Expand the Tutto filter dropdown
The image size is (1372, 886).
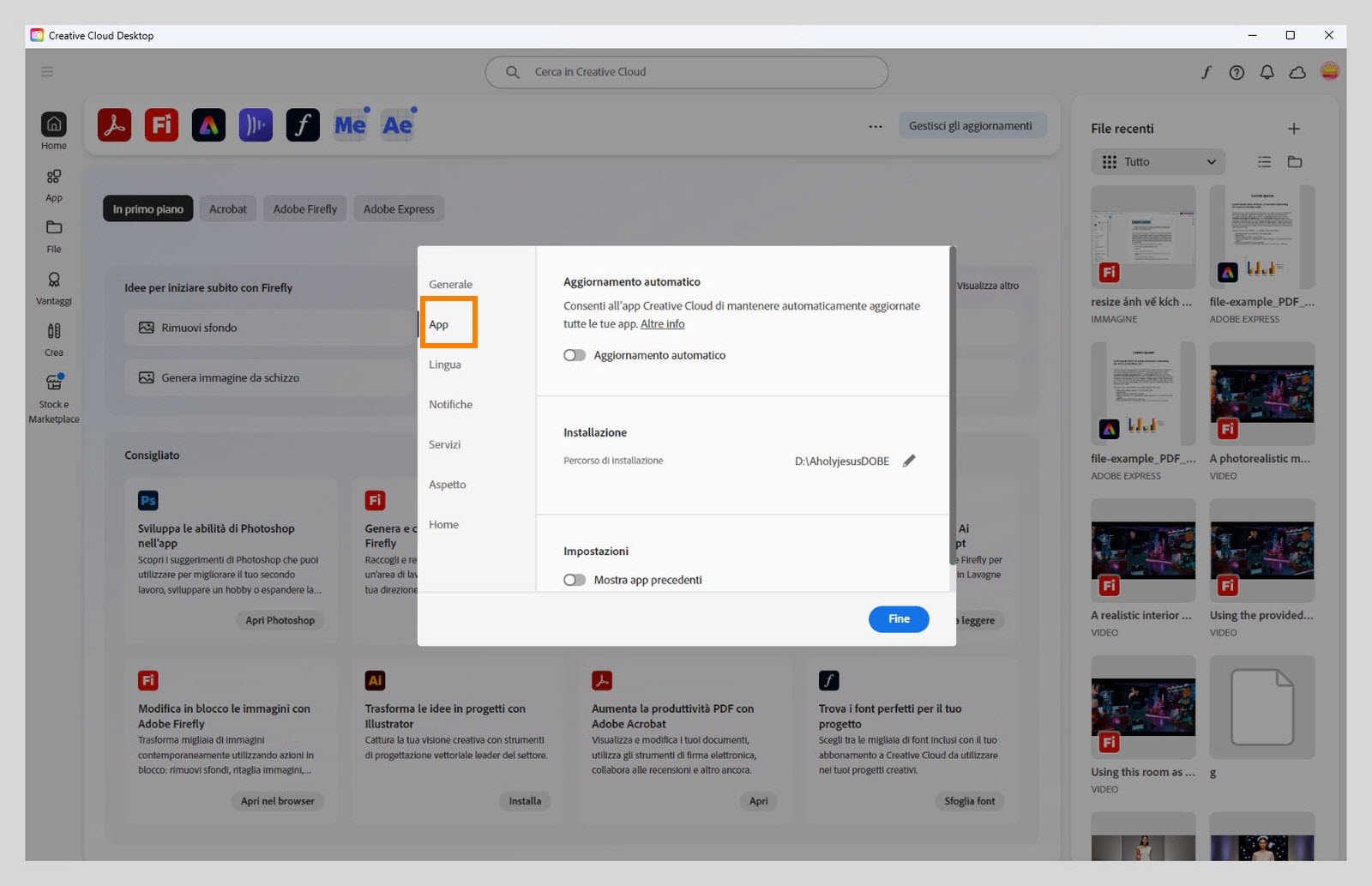(1158, 162)
